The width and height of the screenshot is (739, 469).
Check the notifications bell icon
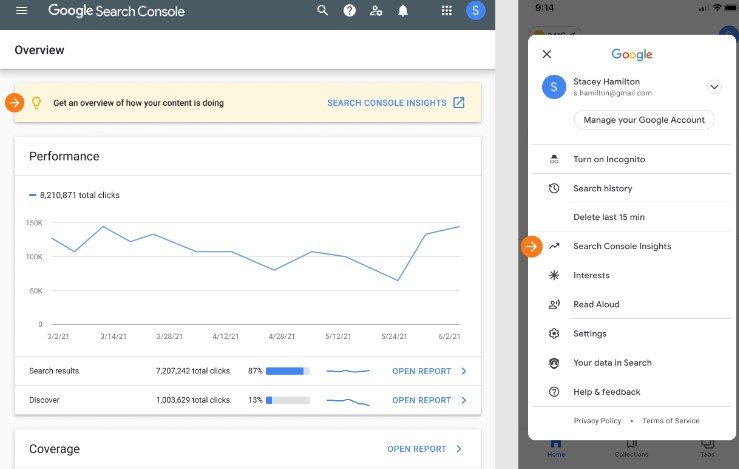point(403,11)
